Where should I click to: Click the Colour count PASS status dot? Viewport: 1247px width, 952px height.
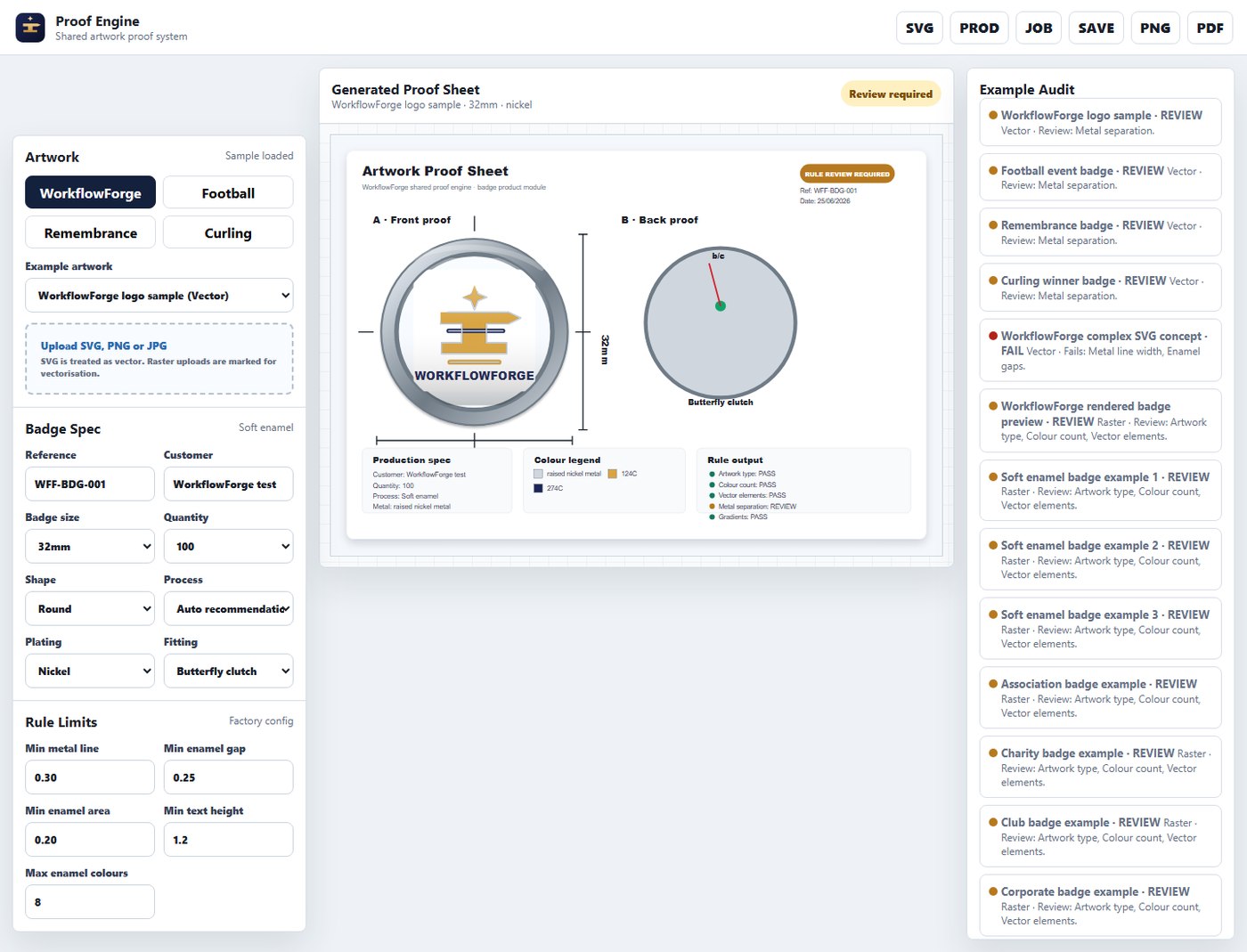tap(712, 484)
